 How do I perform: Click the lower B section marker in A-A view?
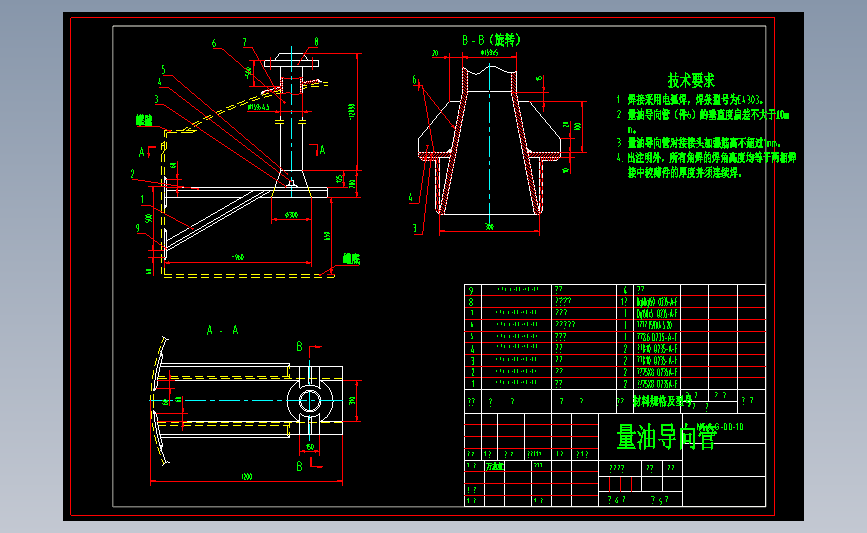click(299, 466)
